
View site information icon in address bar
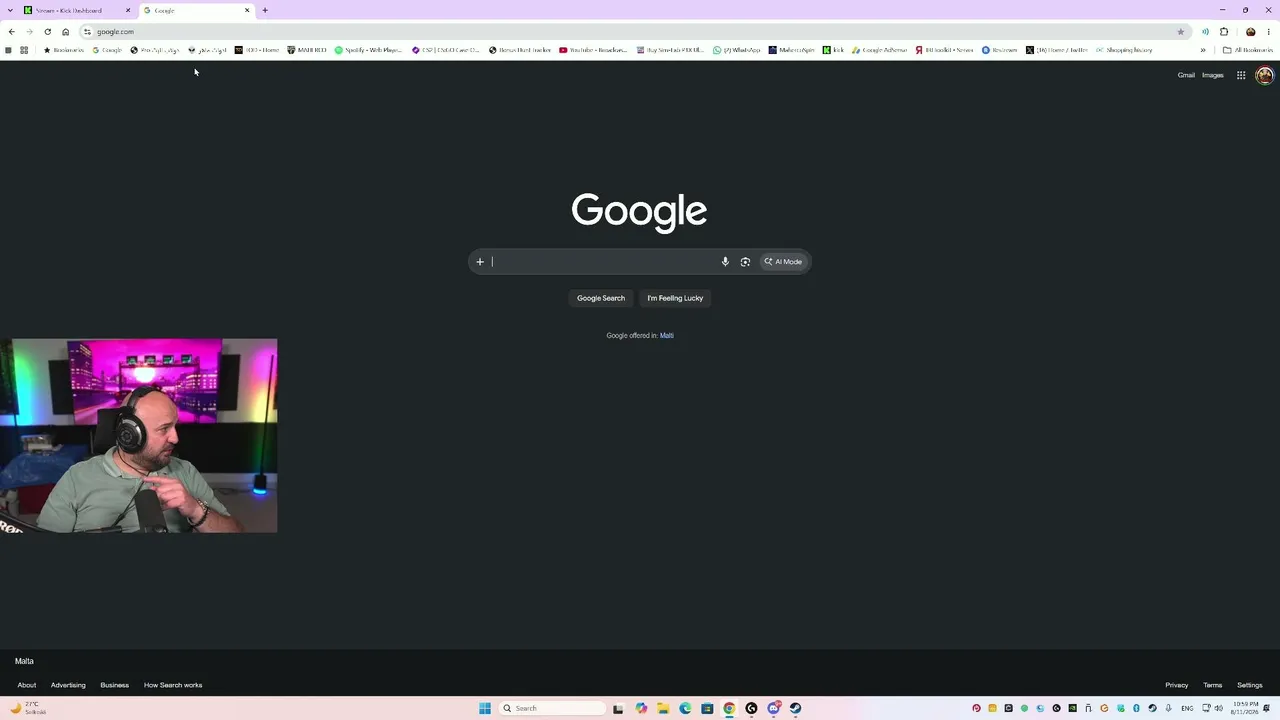click(87, 32)
